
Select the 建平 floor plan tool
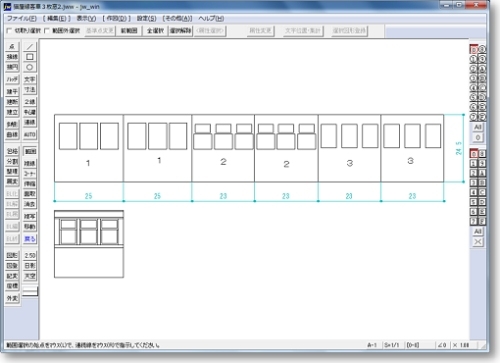tap(12, 91)
